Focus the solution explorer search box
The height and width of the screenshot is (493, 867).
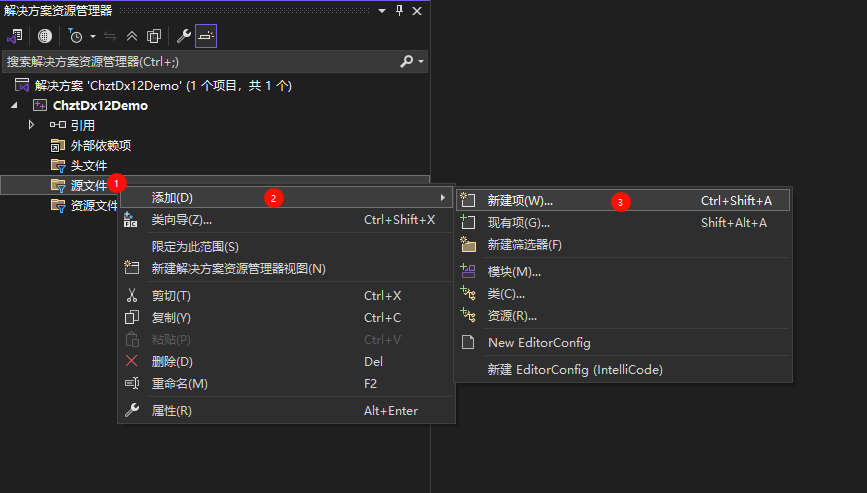200,62
